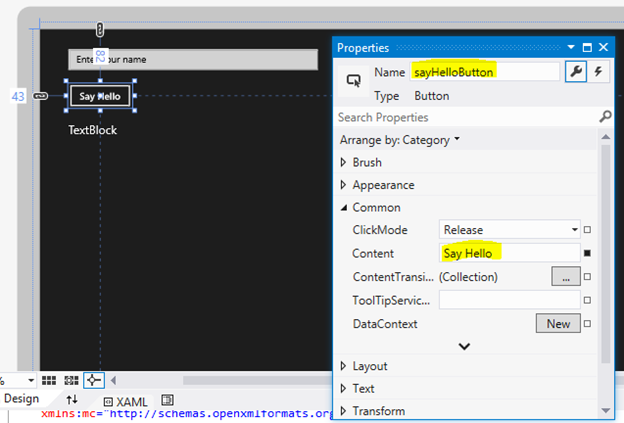Image resolution: width=624 pixels, height=423 pixels.
Task: Click the Name field sayHelloButton
Action: [485, 72]
